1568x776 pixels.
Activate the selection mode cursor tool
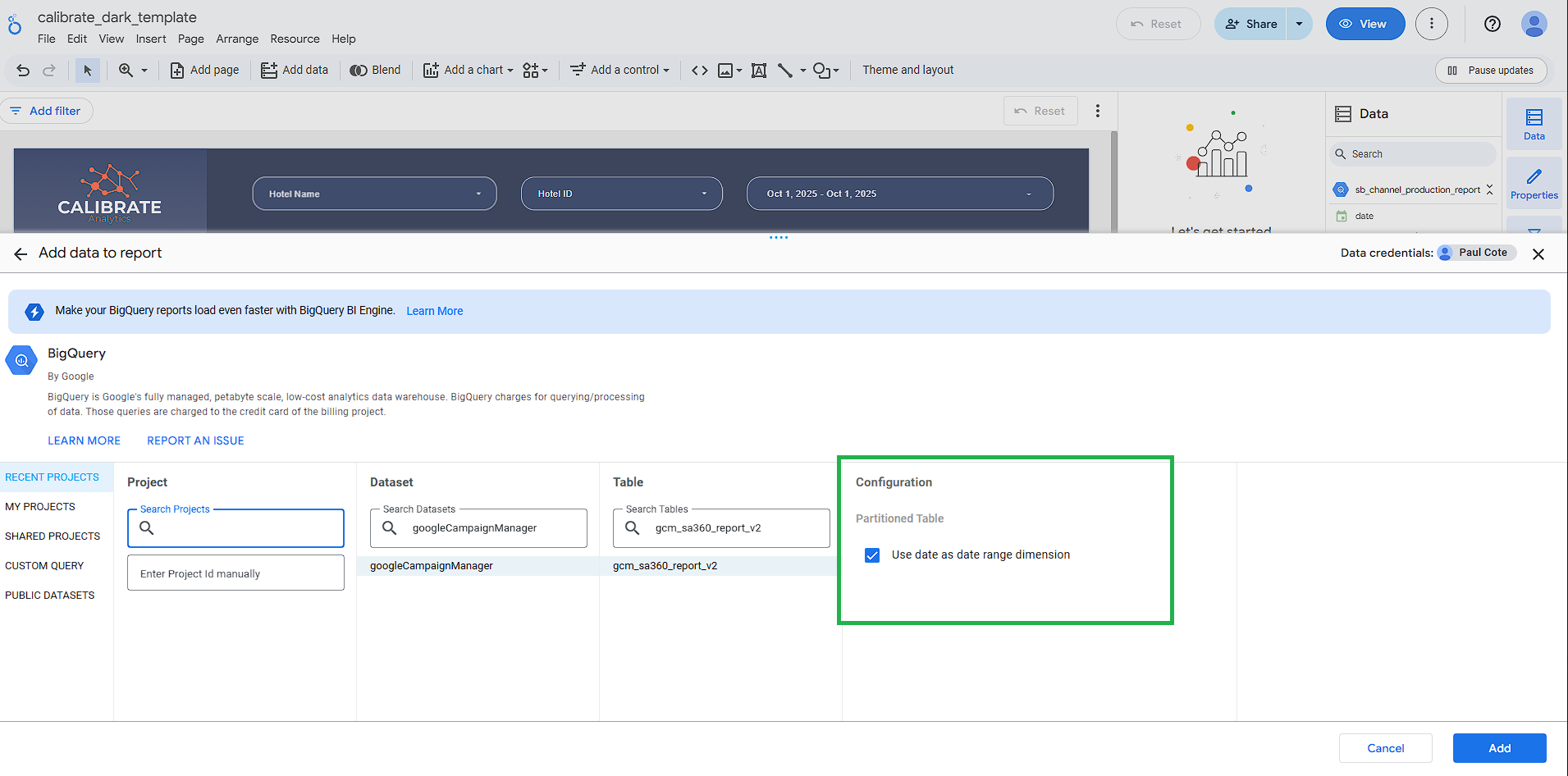click(88, 71)
